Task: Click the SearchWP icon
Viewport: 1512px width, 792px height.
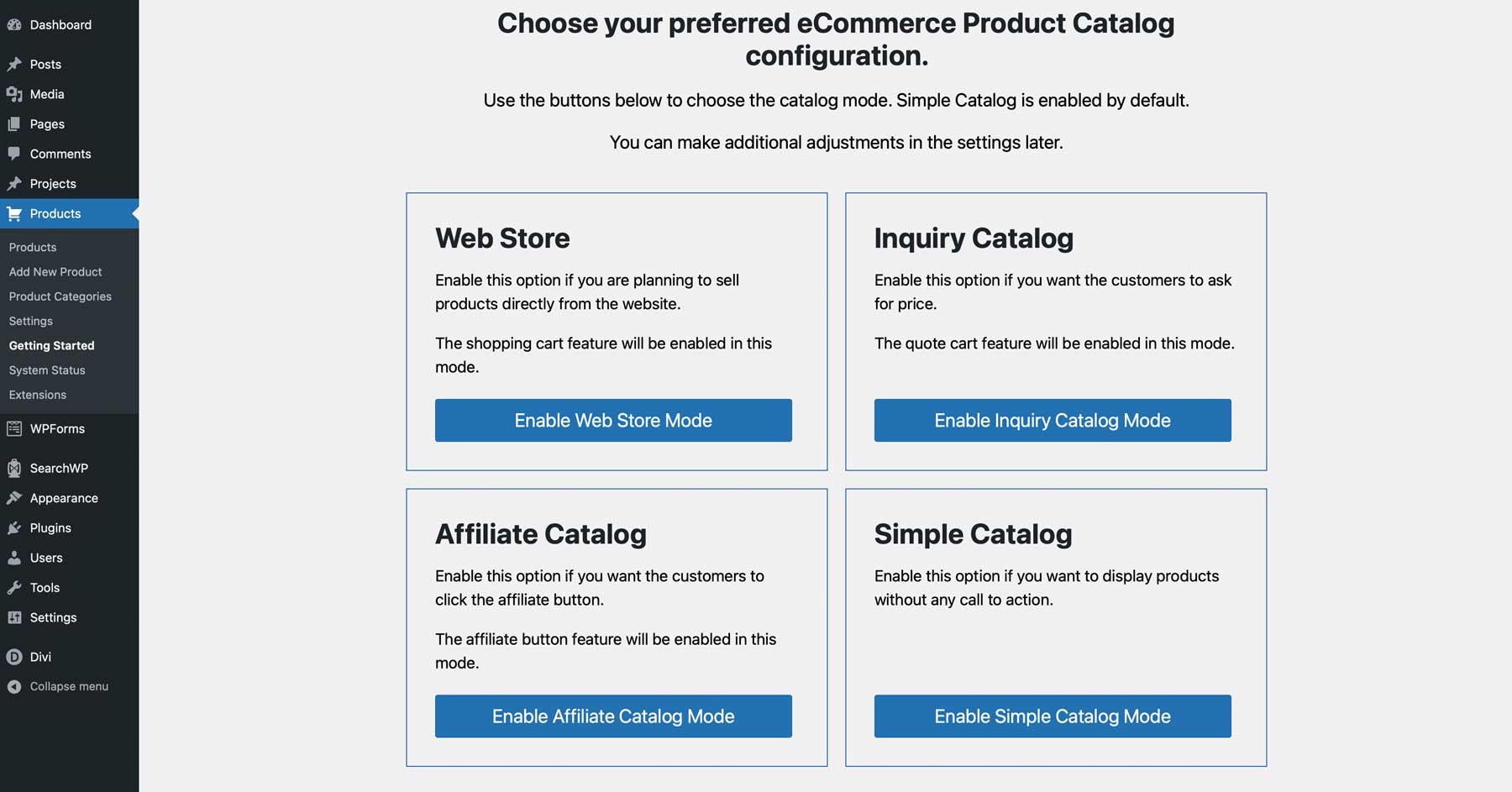Action: pos(14,468)
